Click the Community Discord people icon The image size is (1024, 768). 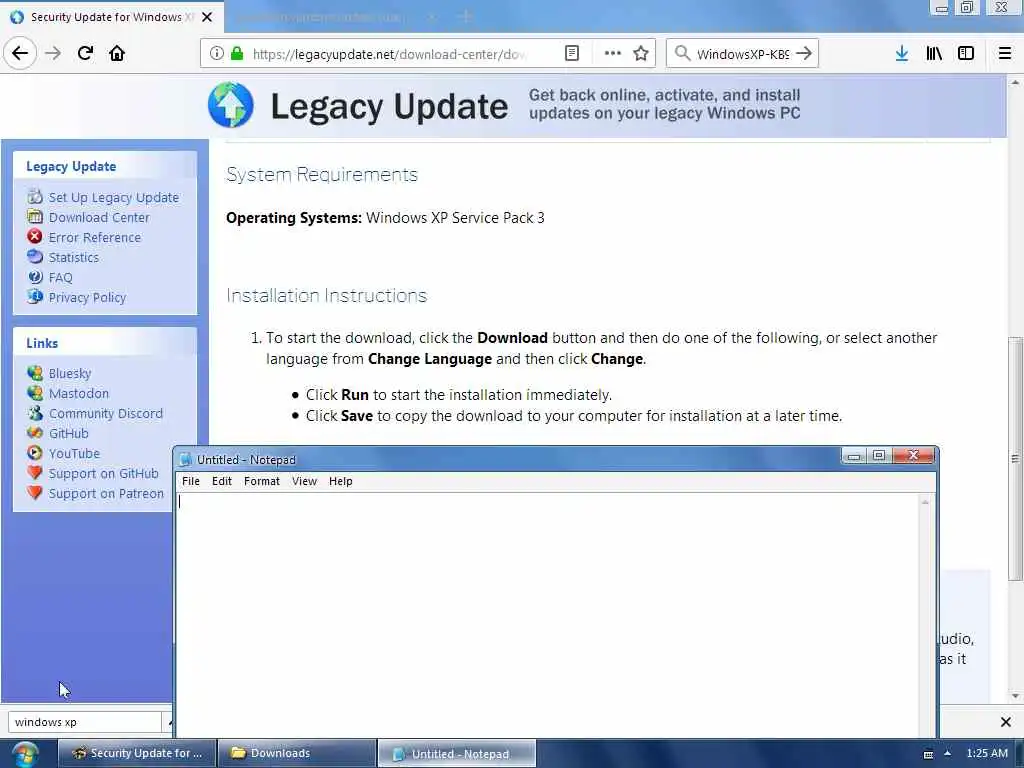point(35,413)
